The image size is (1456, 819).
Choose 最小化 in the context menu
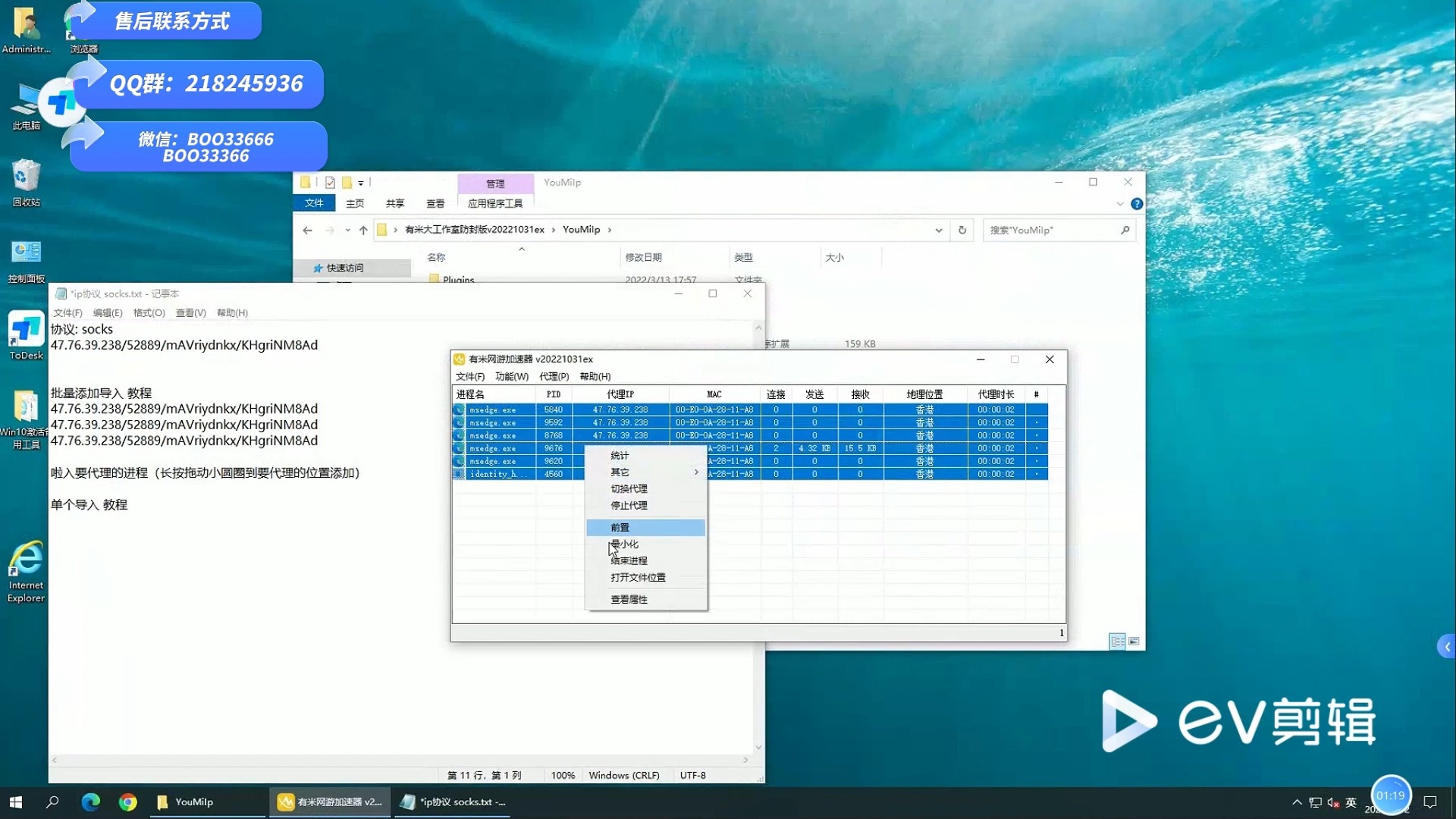(x=646, y=544)
